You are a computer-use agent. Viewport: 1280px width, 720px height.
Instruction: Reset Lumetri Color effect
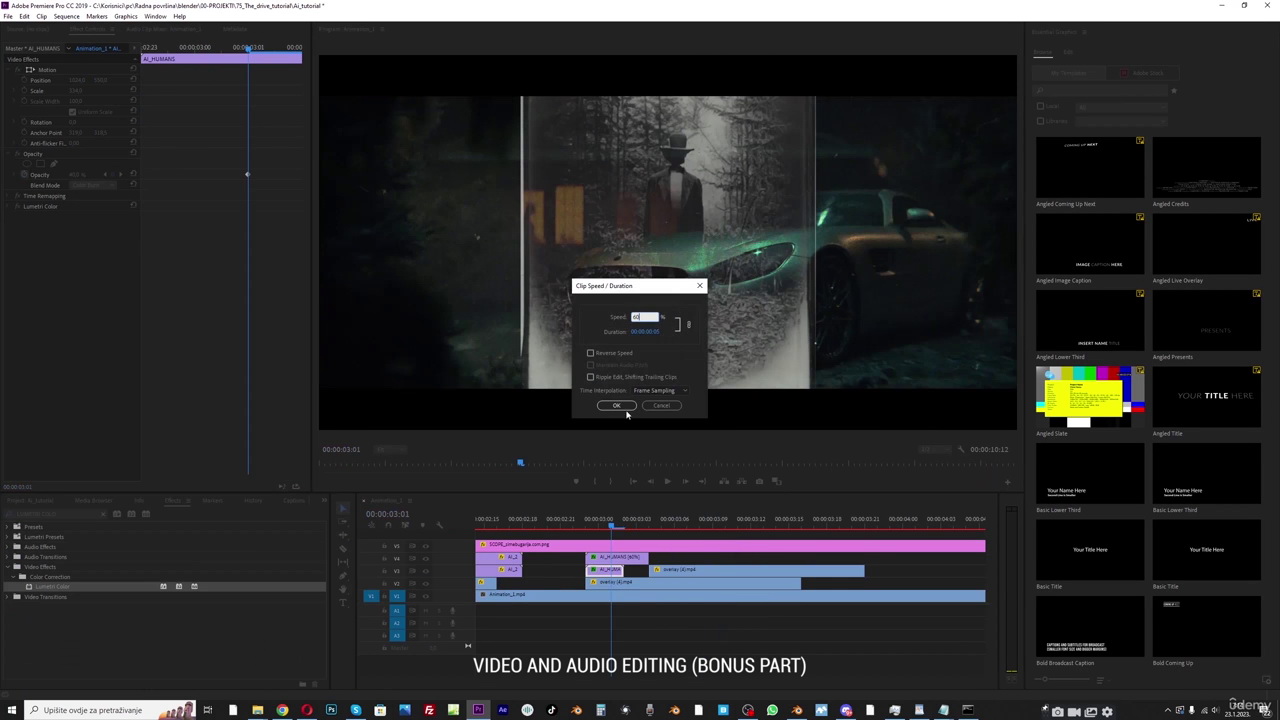pyautogui.click(x=133, y=206)
